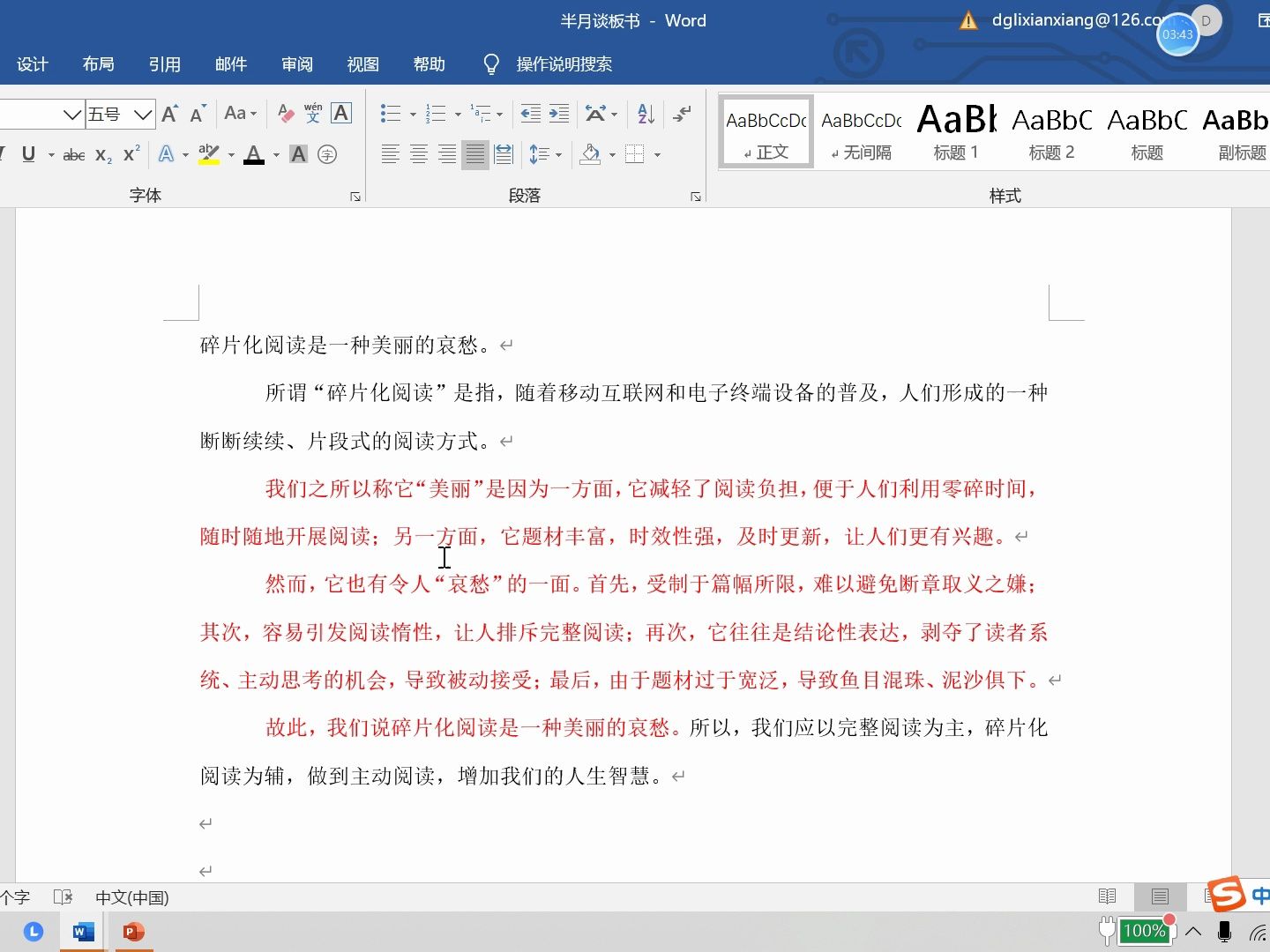This screenshot has height=952, width=1270.
Task: Expand bullet list style dropdown arrow
Action: pyautogui.click(x=412, y=114)
